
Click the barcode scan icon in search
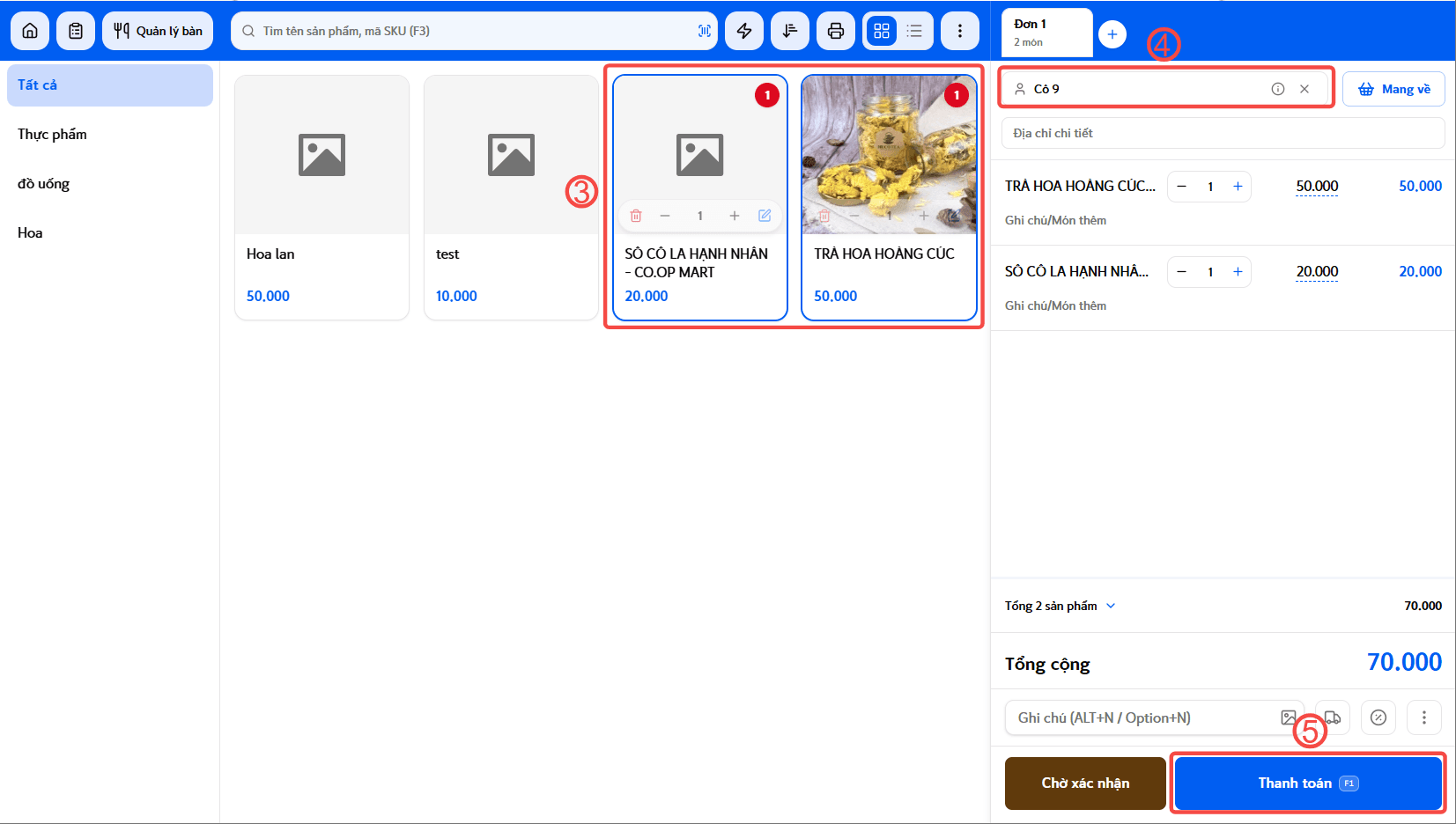coord(704,31)
